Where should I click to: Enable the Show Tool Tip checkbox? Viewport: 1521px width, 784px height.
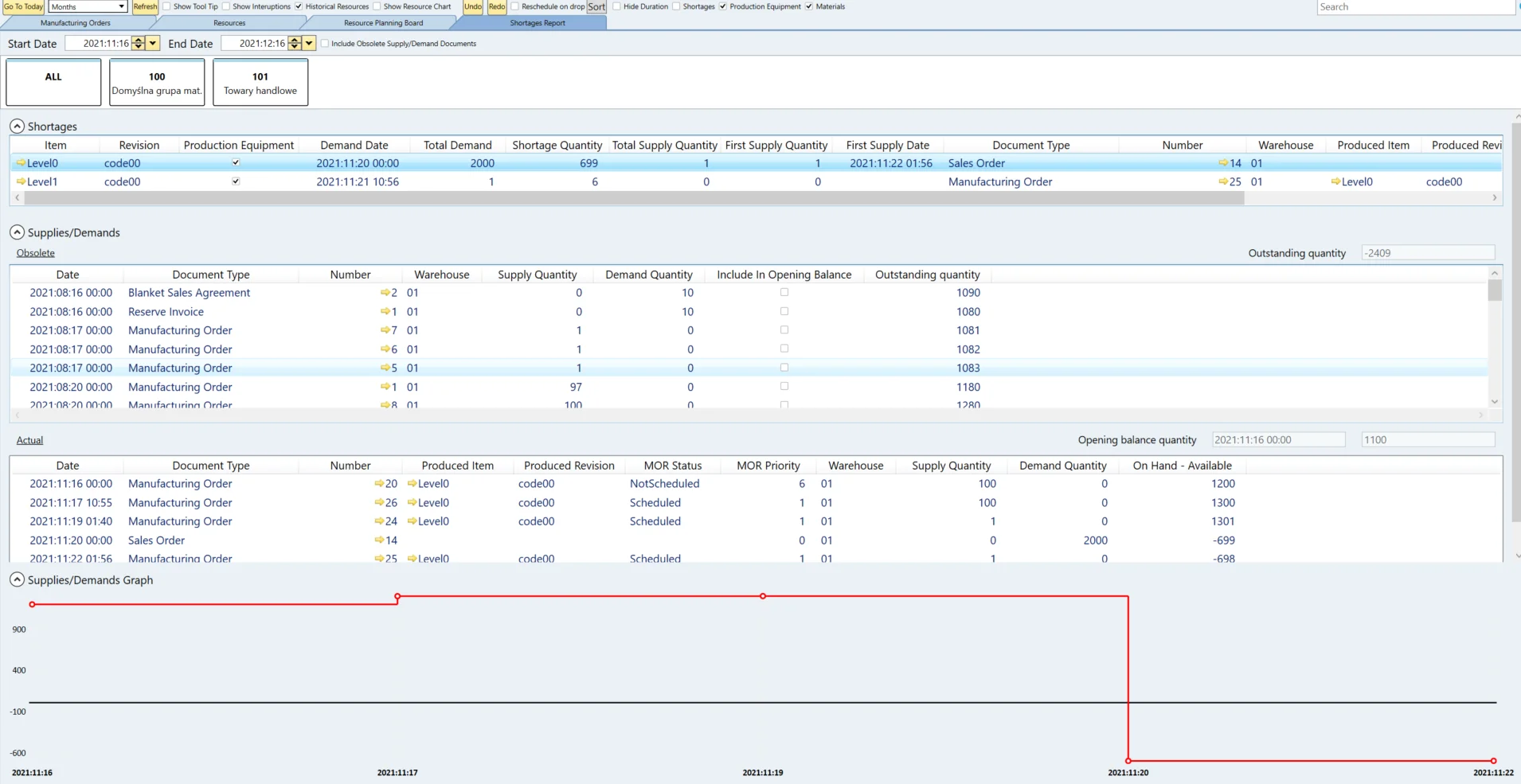click(167, 6)
